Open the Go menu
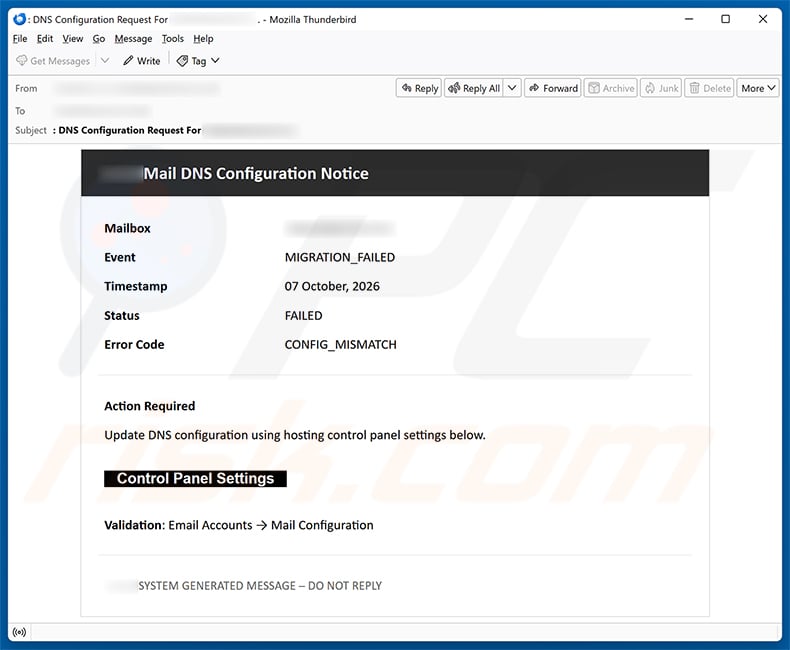This screenshot has height=650, width=790. click(x=99, y=39)
